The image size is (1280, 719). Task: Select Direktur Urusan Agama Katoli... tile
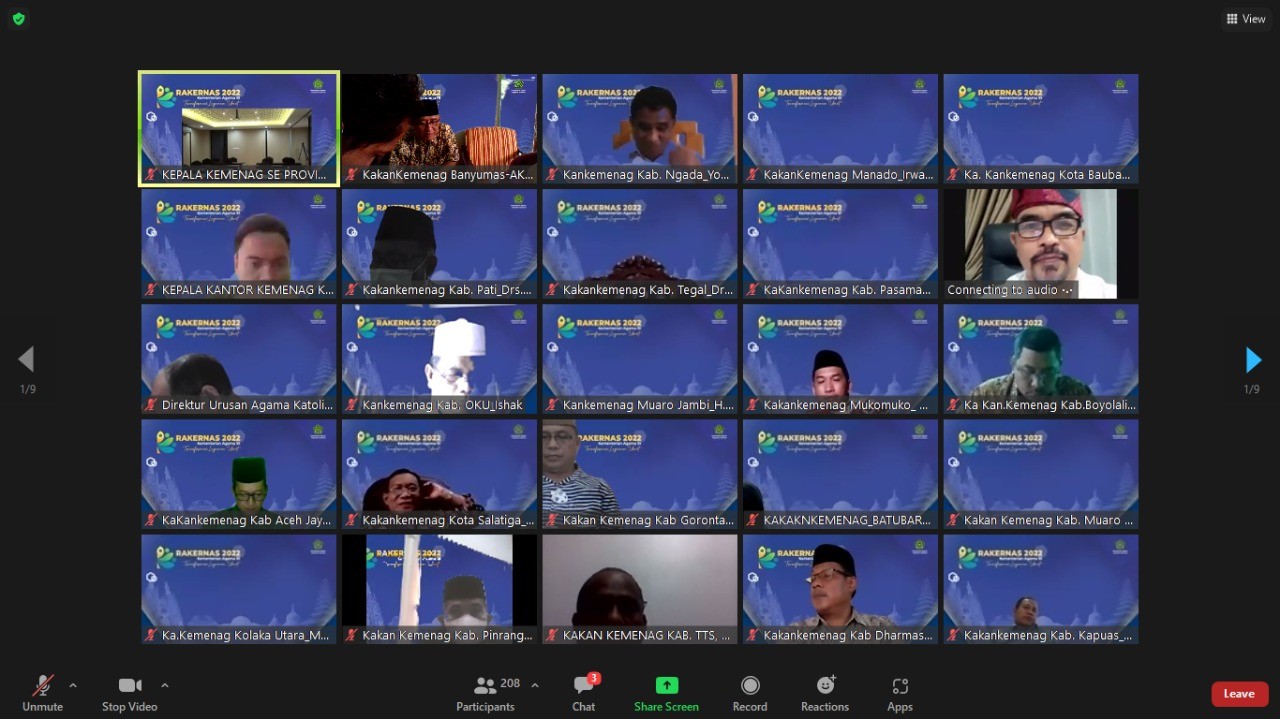(239, 359)
